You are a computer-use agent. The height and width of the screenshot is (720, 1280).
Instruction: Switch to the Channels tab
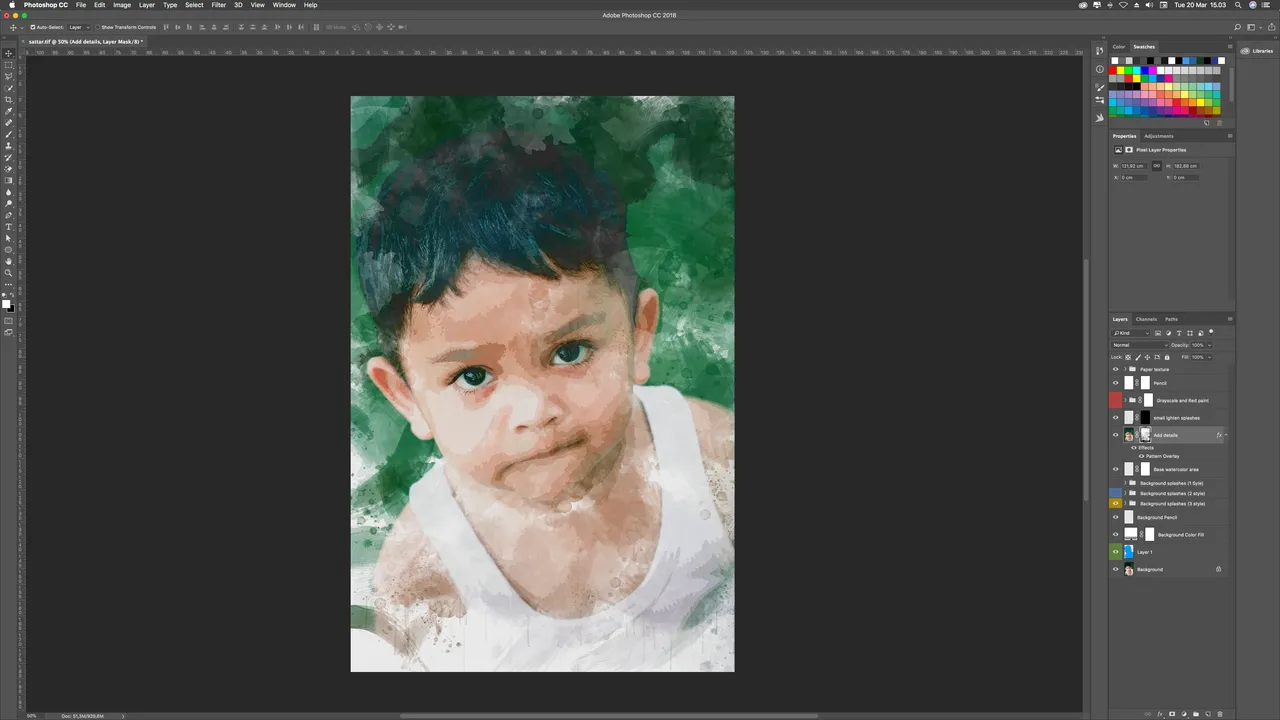coord(1146,319)
